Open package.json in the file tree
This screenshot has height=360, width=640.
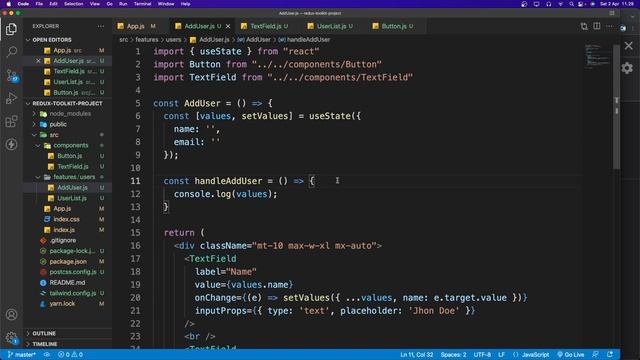pyautogui.click(x=67, y=262)
